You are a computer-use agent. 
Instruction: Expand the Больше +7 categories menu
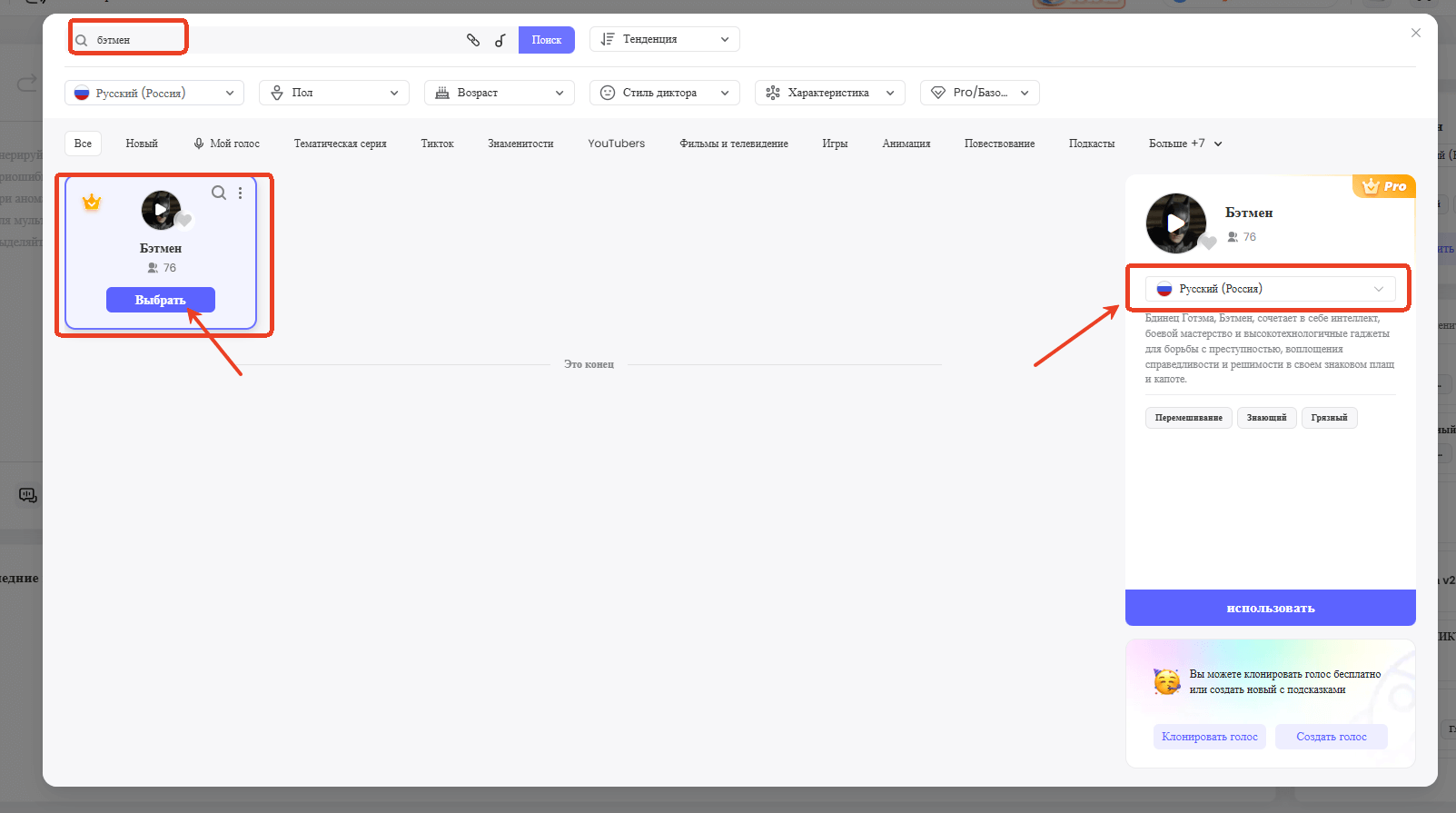(x=1185, y=144)
